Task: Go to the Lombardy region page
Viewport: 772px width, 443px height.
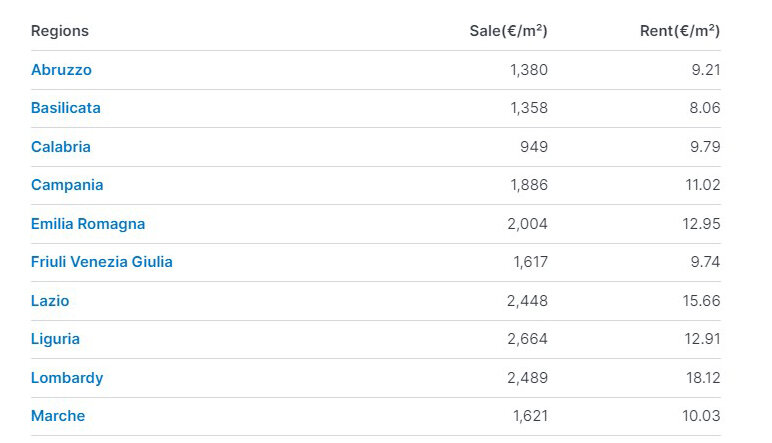Action: pyautogui.click(x=67, y=378)
